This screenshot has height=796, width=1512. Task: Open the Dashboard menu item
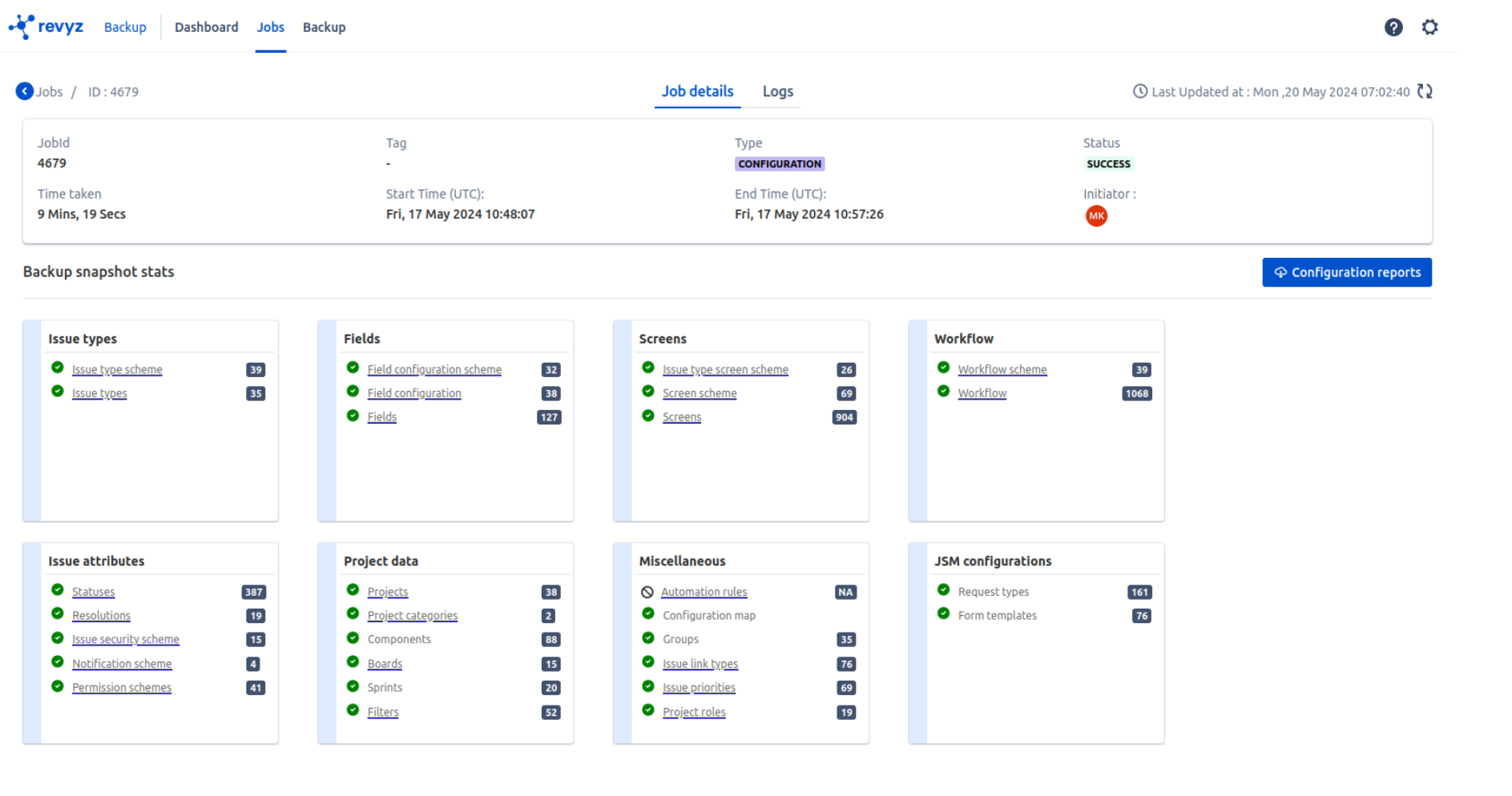tap(206, 27)
